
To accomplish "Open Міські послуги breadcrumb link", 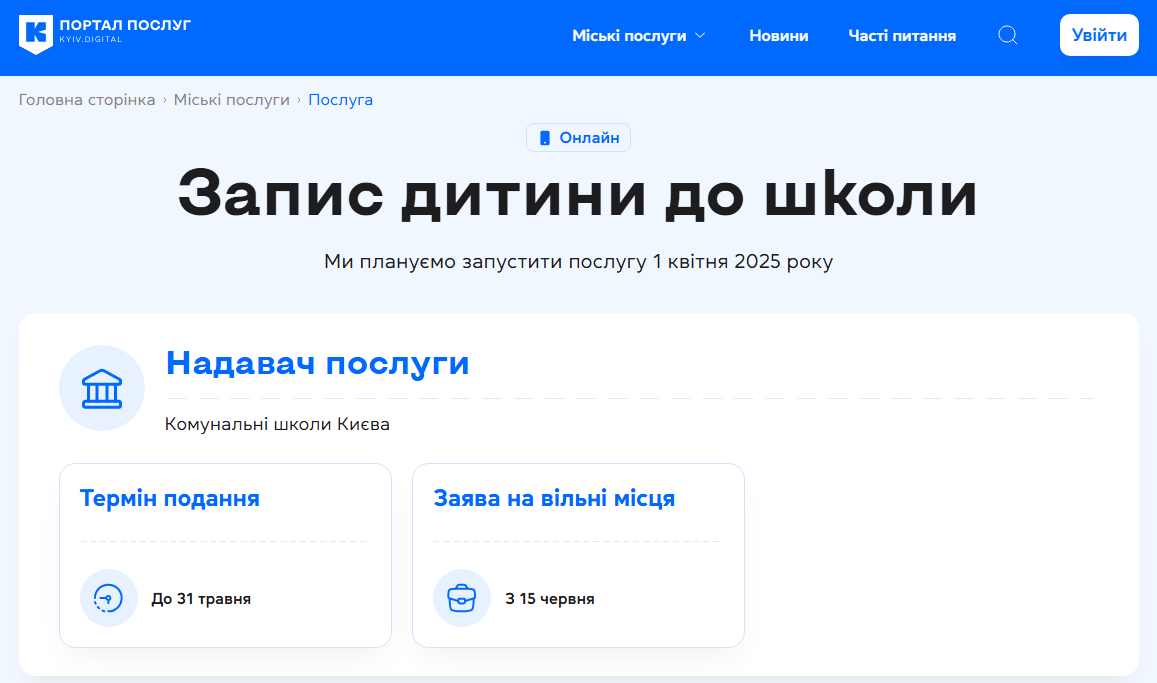I will [x=231, y=99].
